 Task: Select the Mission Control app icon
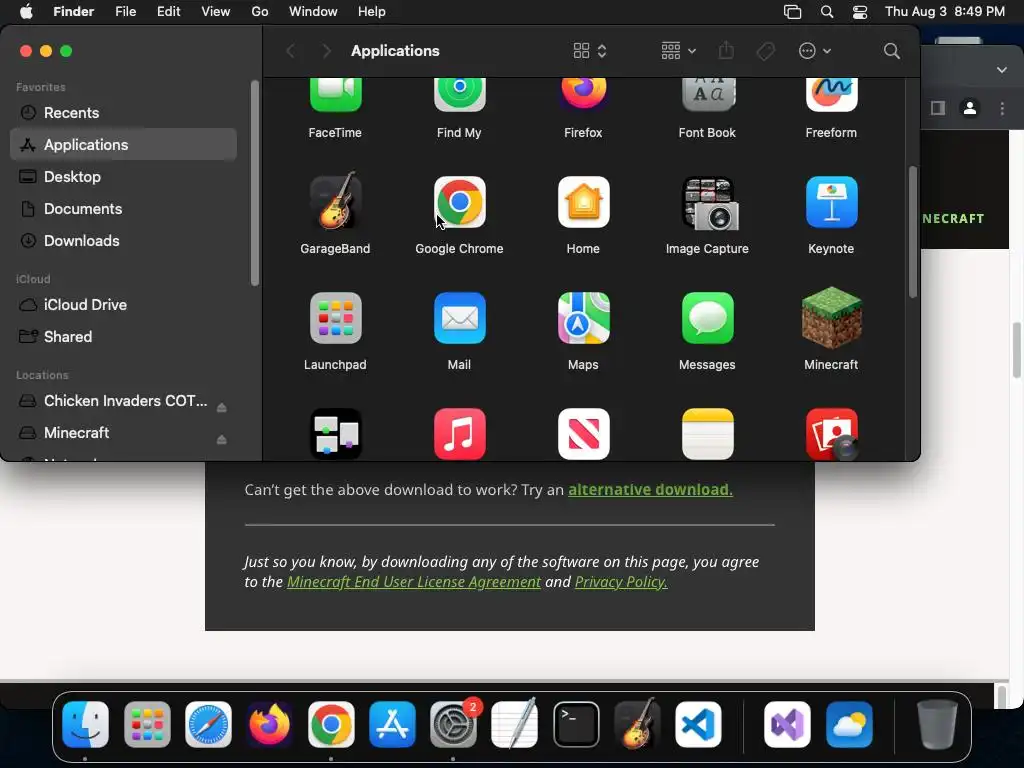coord(335,434)
